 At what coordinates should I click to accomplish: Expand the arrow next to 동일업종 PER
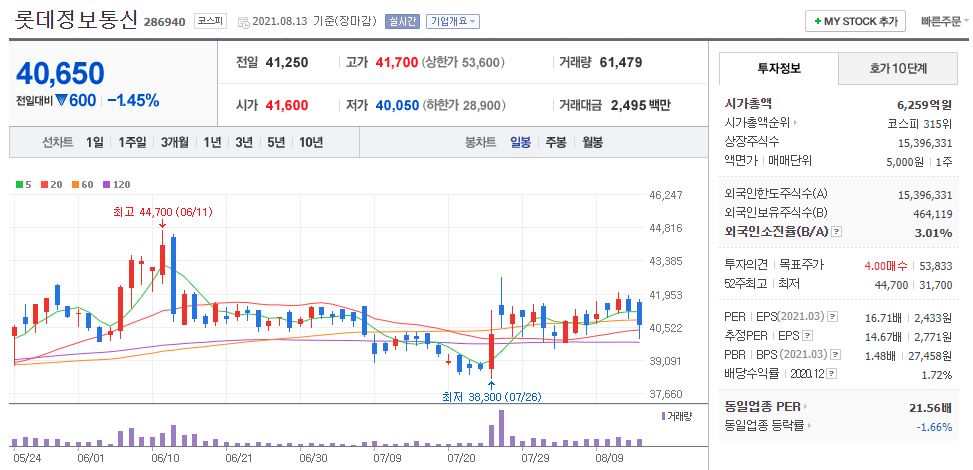[x=805, y=407]
